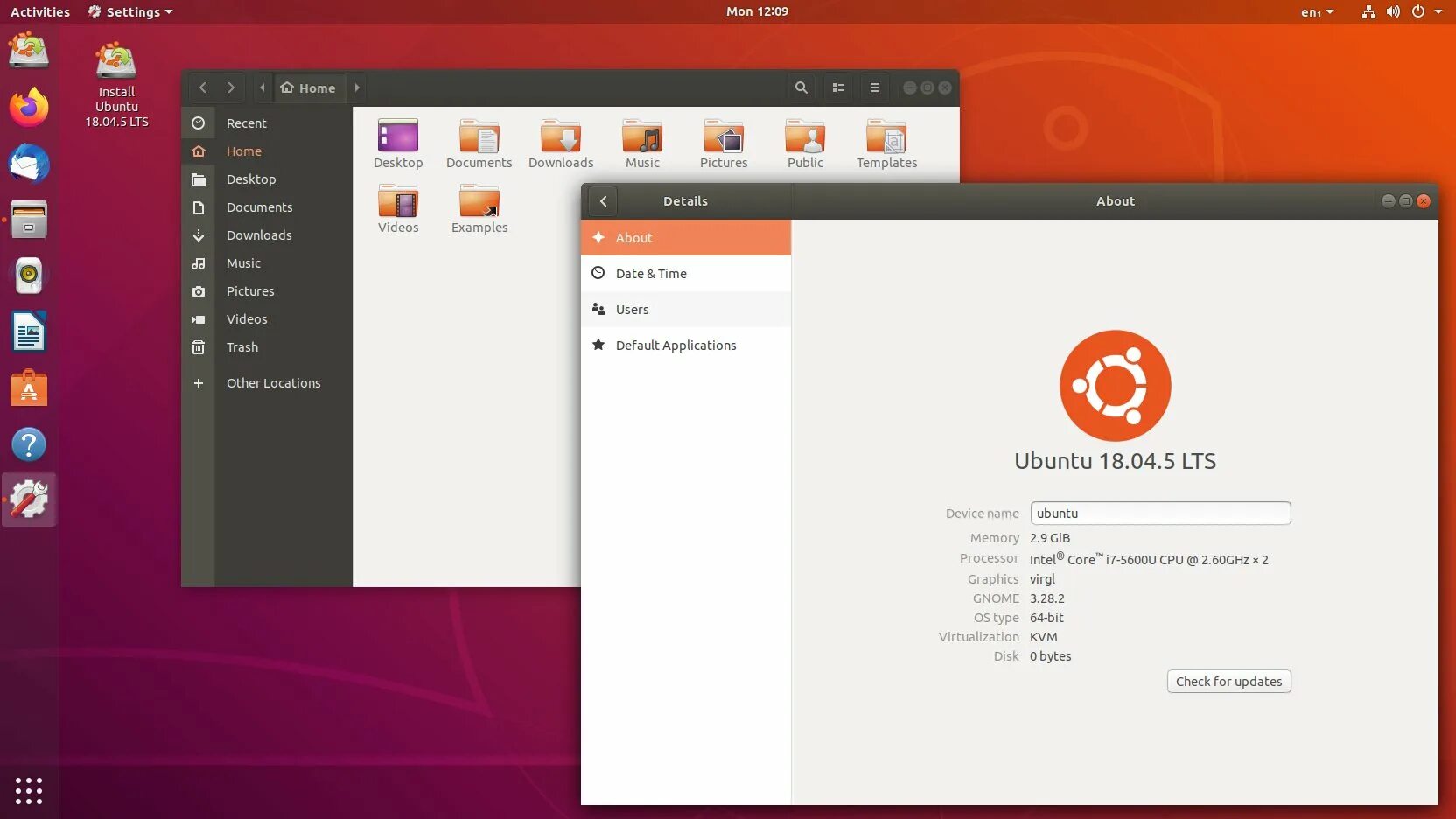Image resolution: width=1456 pixels, height=819 pixels.
Task: Click the GNOME version 3.28.2
Action: point(1047,598)
